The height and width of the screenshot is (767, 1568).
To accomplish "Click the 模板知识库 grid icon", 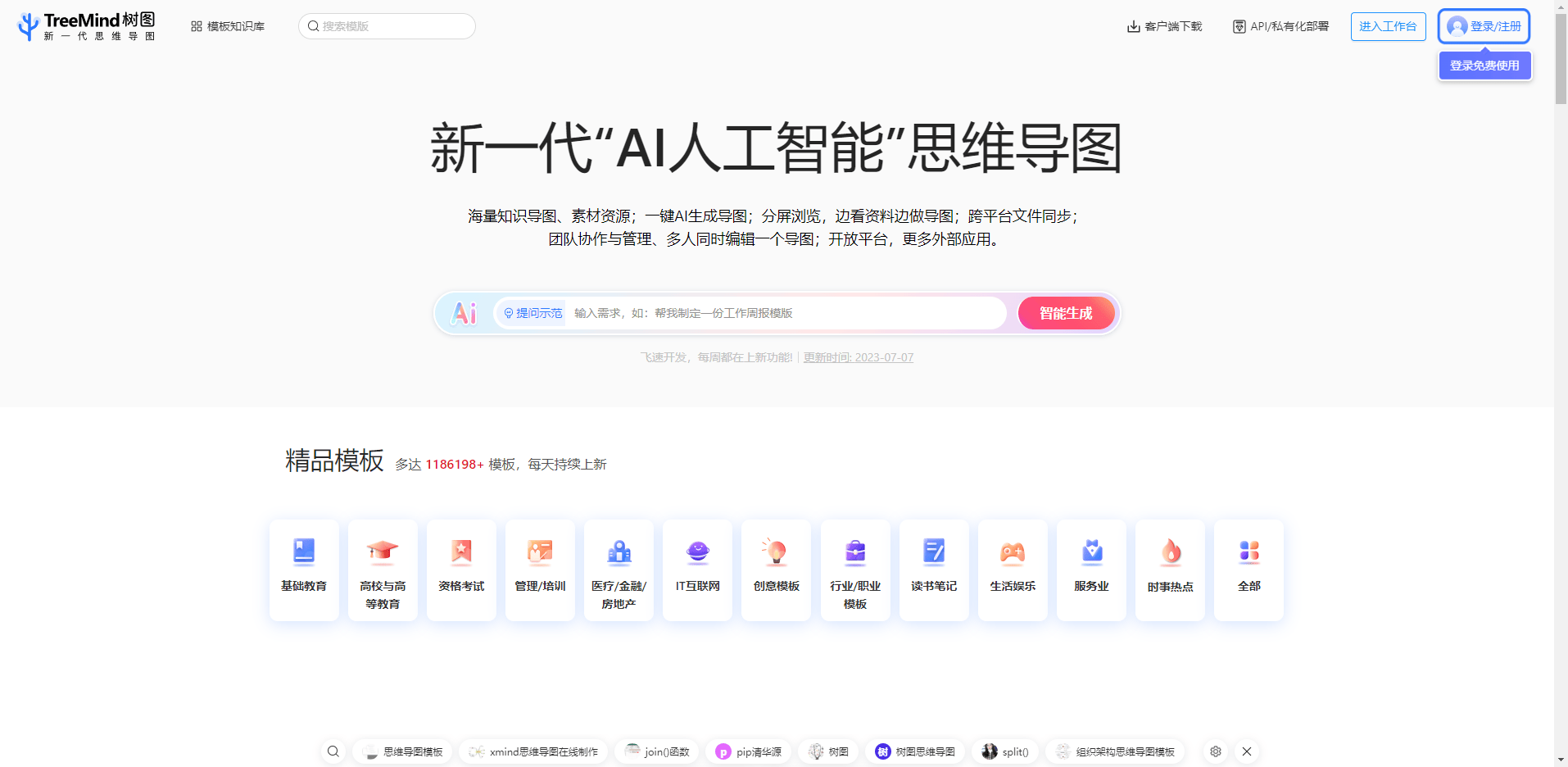I will 196,25.
